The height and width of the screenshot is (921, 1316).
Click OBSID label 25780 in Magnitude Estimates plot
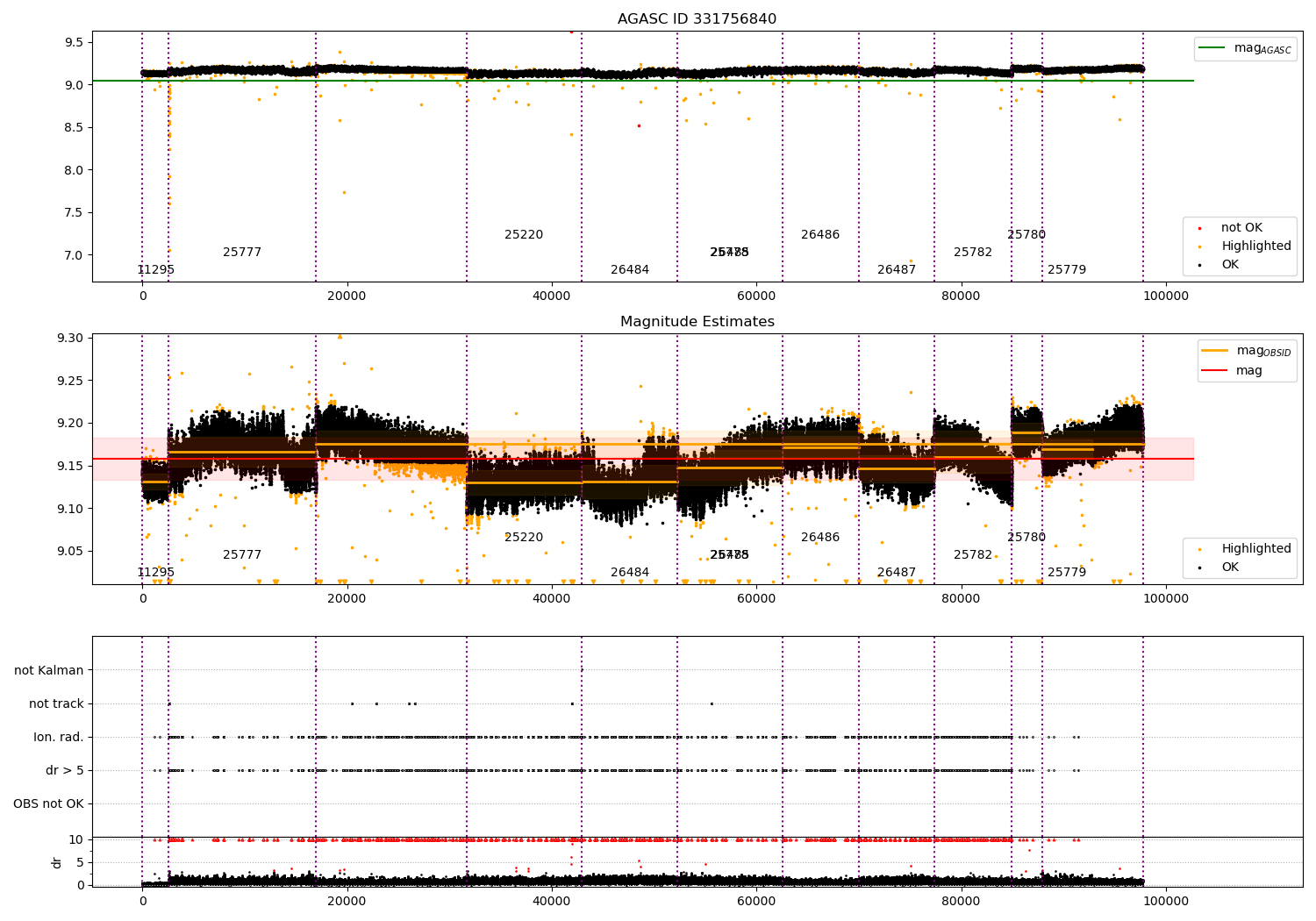pos(1026,538)
